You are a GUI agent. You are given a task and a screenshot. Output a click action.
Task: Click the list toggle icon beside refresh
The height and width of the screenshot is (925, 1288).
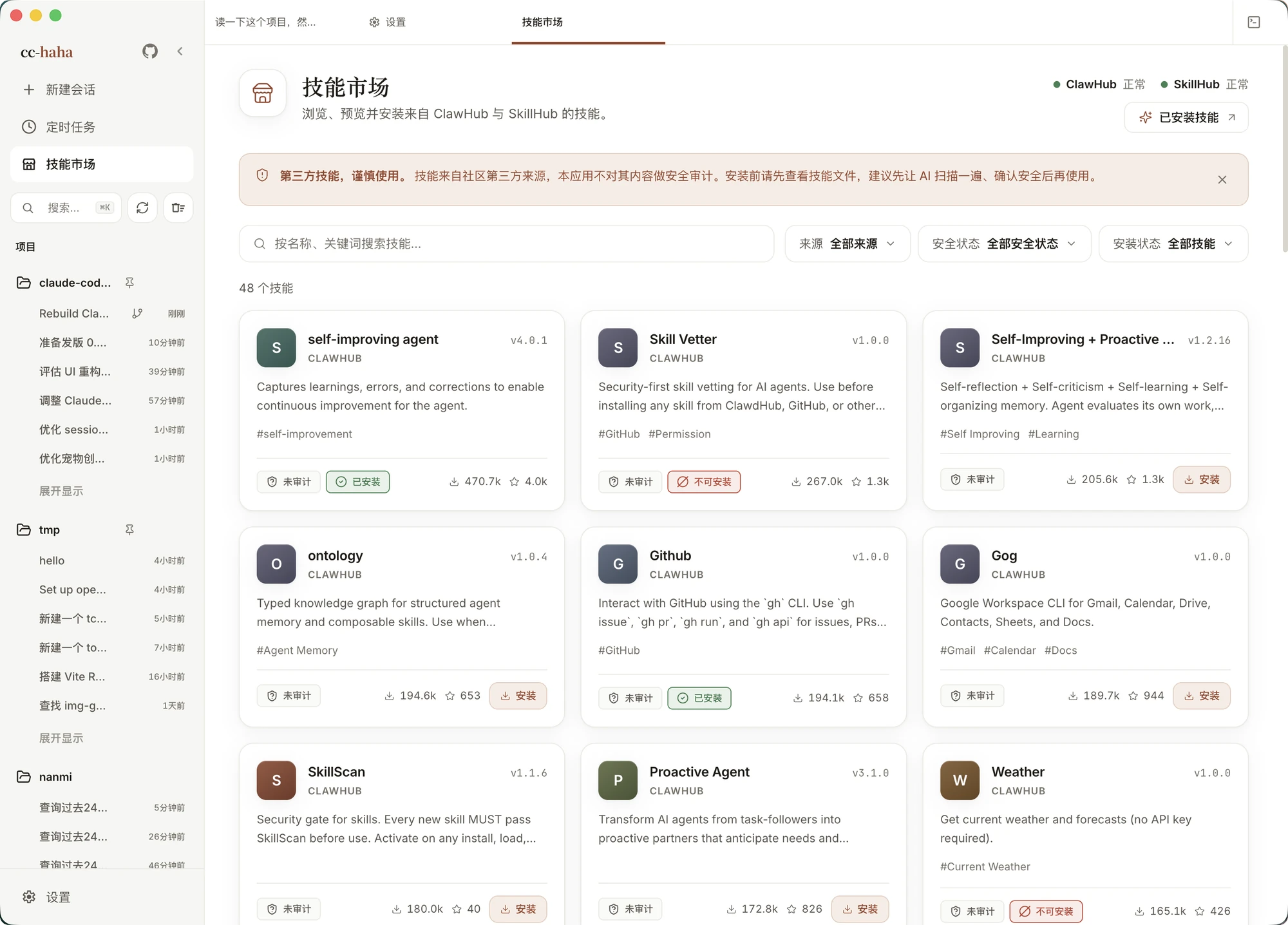point(178,207)
